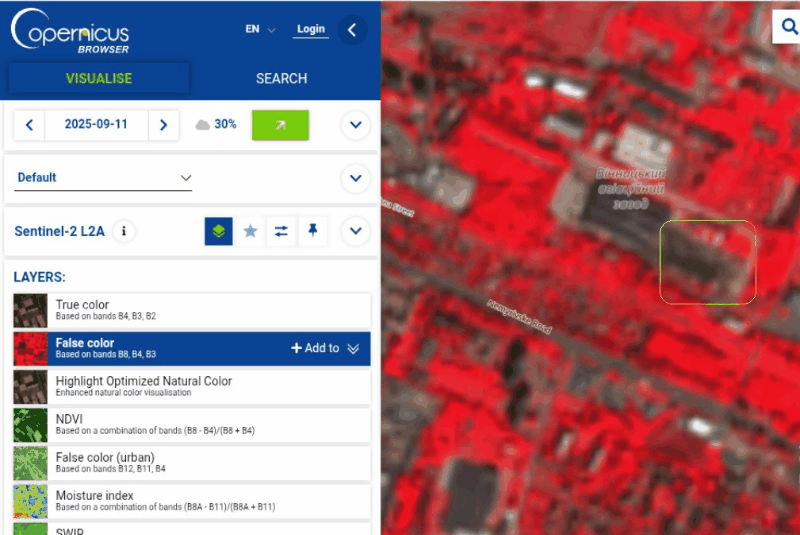The height and width of the screenshot is (535, 800).
Task: Expand the date section chevron
Action: (x=355, y=125)
